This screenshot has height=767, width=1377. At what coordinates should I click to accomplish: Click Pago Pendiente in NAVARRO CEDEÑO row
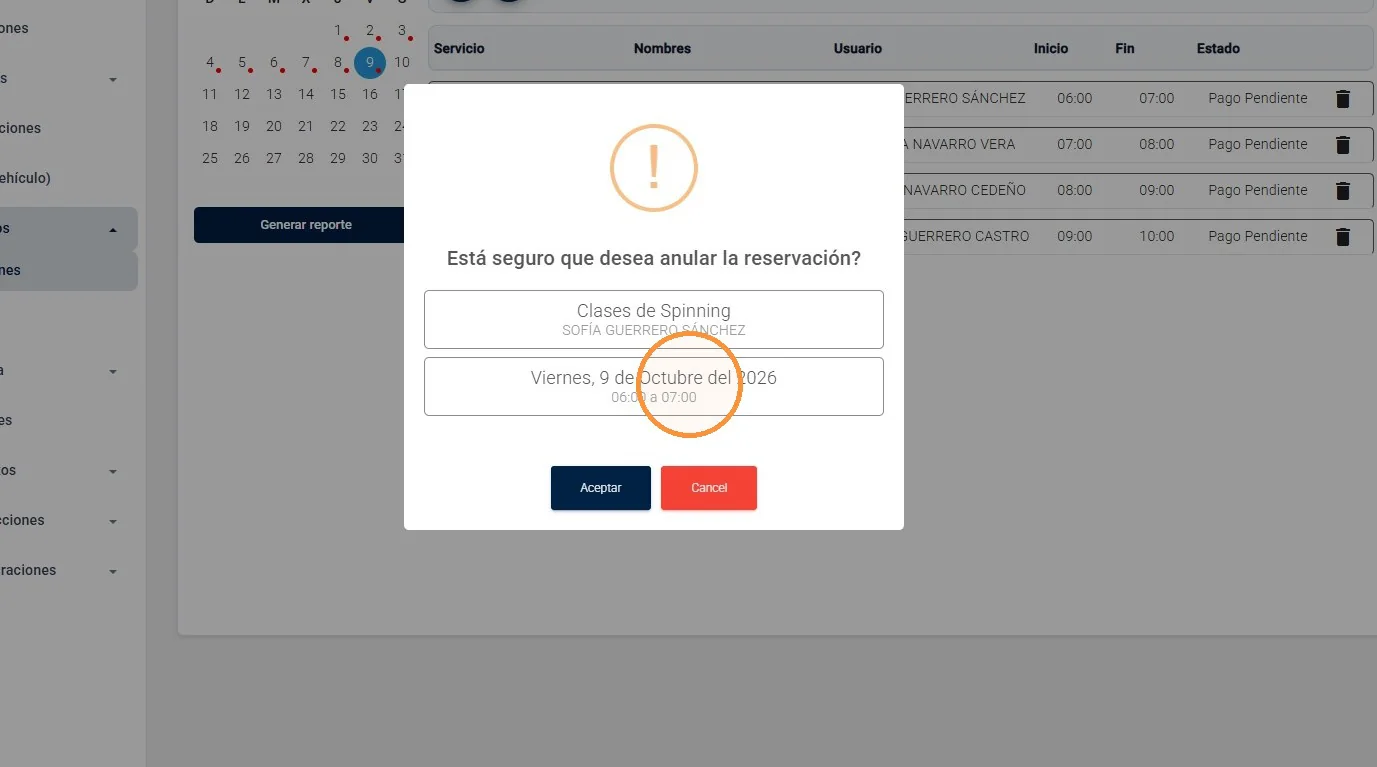point(1258,190)
